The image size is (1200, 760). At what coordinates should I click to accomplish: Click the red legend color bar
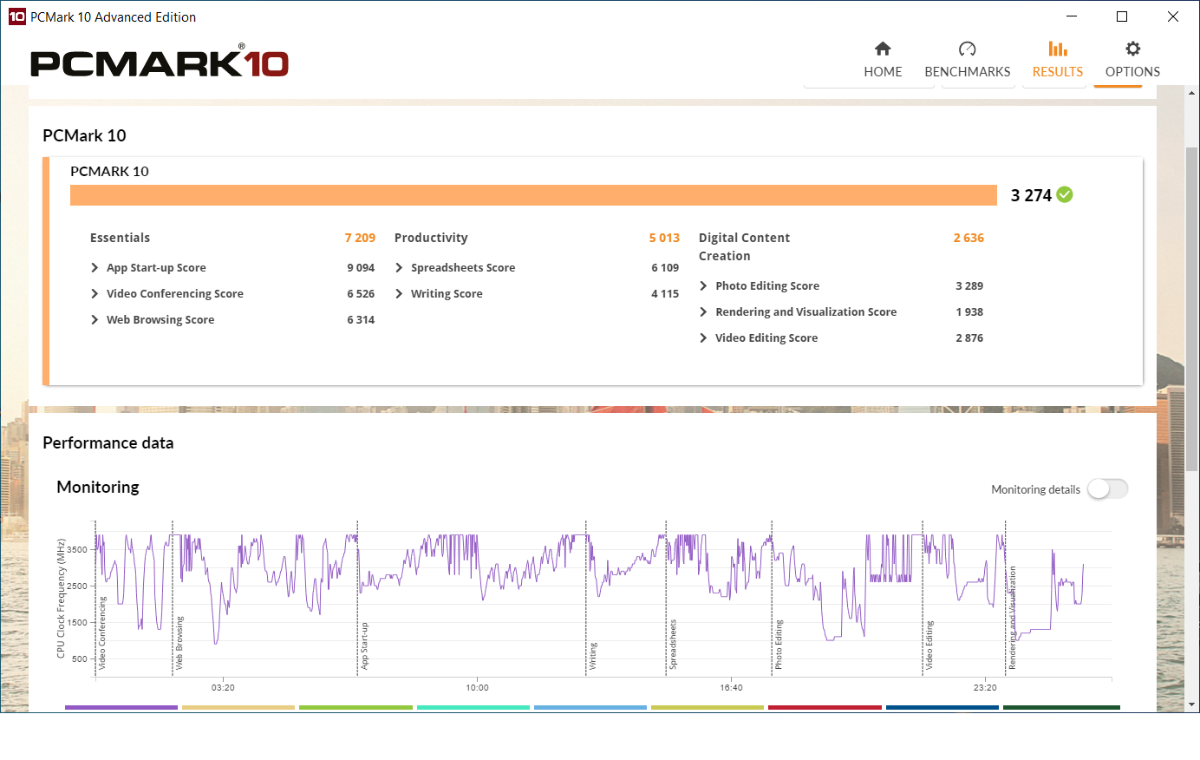[825, 708]
